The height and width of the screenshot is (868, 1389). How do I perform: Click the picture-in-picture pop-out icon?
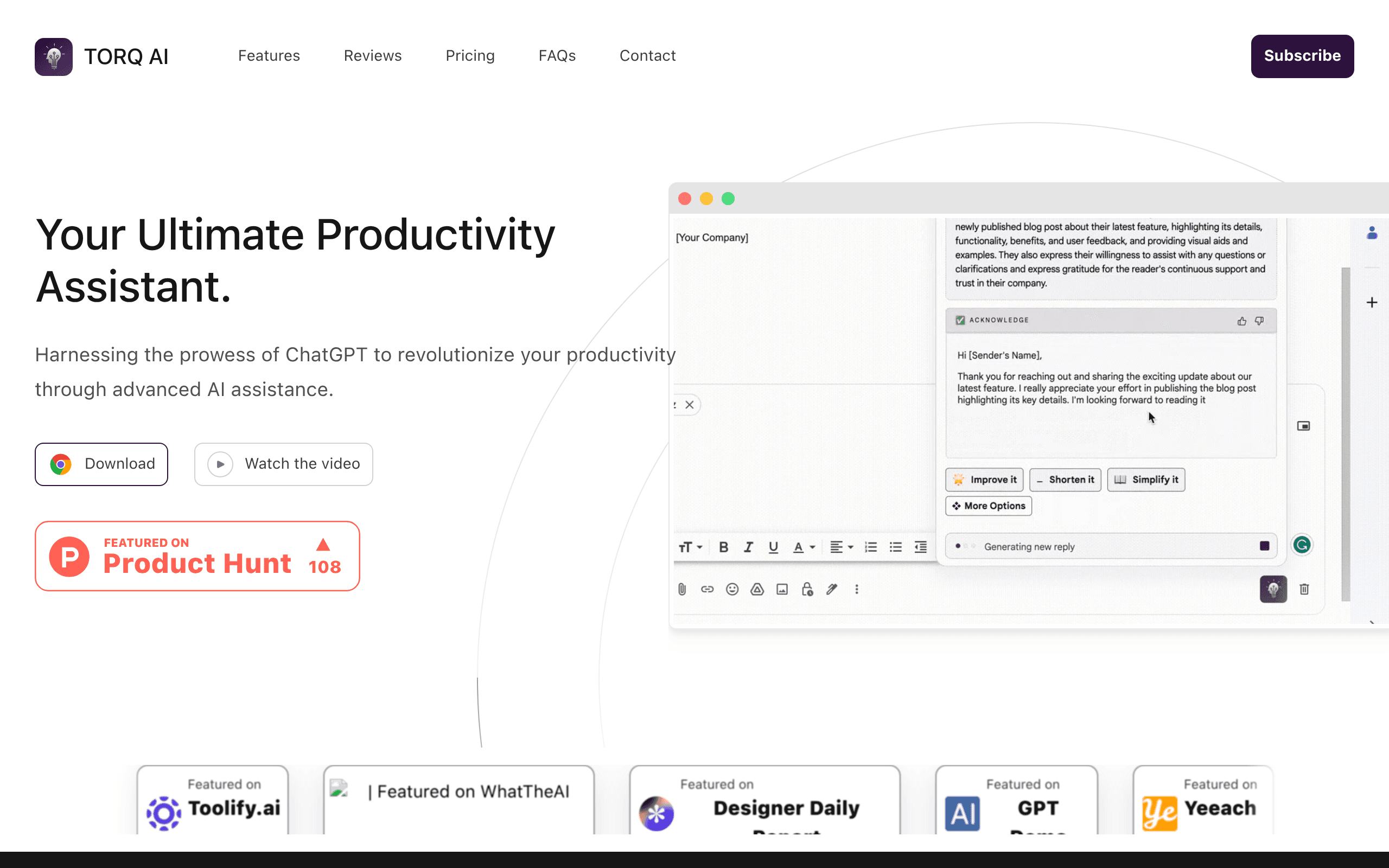coord(1303,426)
